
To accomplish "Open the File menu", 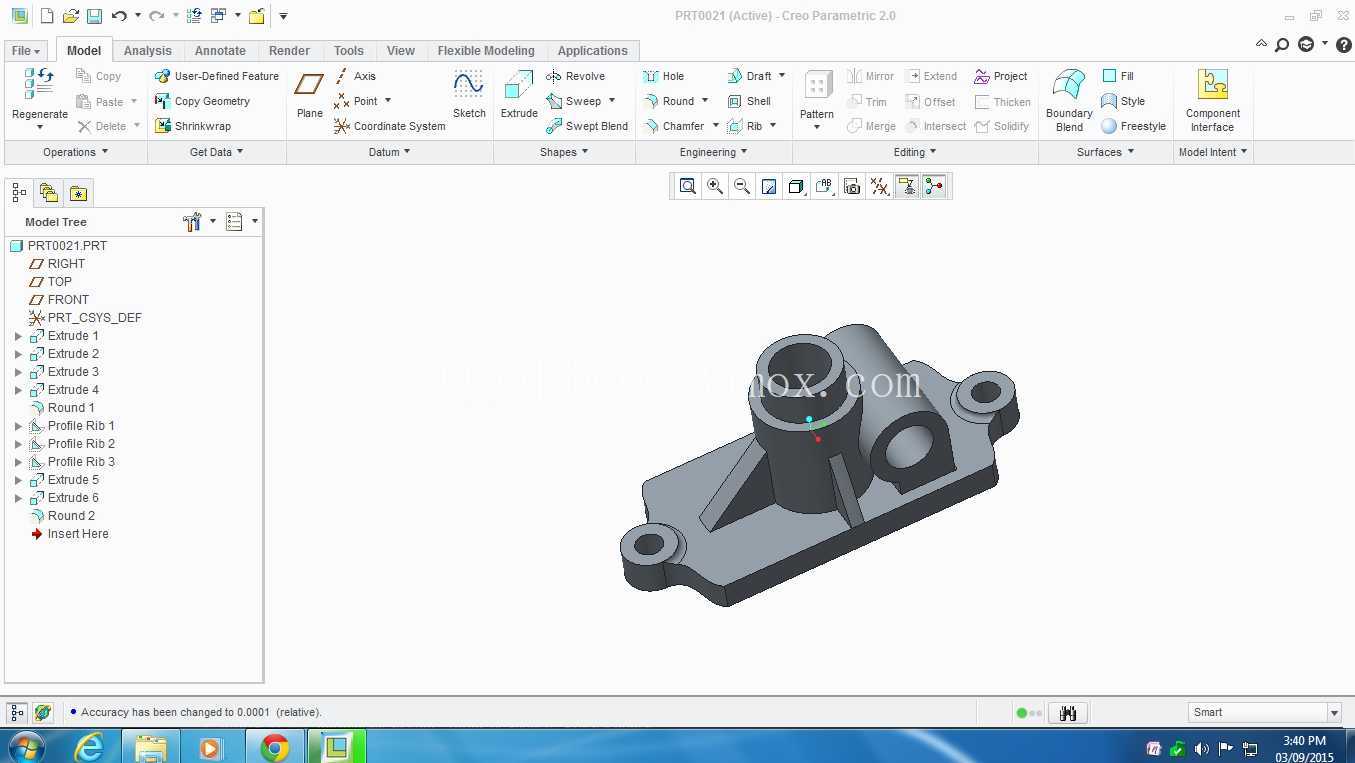I will [26, 51].
